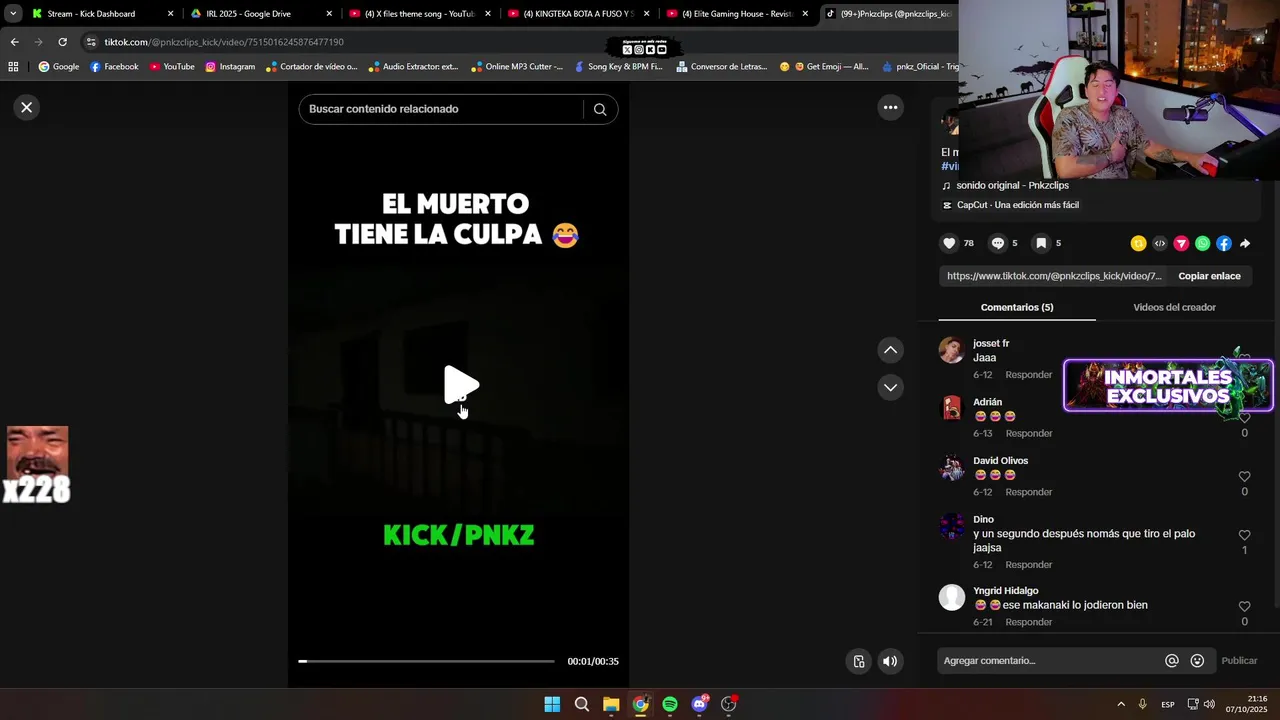Screen dimensions: 1280x720
Task: Reply to David Olivos's comment
Action: point(1029,492)
